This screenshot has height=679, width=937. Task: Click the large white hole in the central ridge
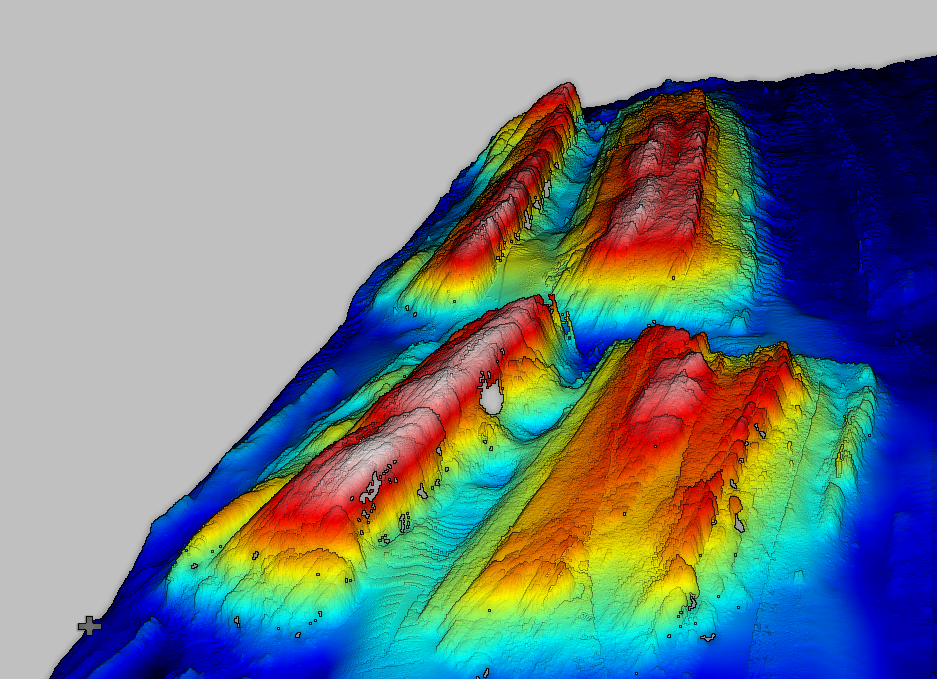491,399
